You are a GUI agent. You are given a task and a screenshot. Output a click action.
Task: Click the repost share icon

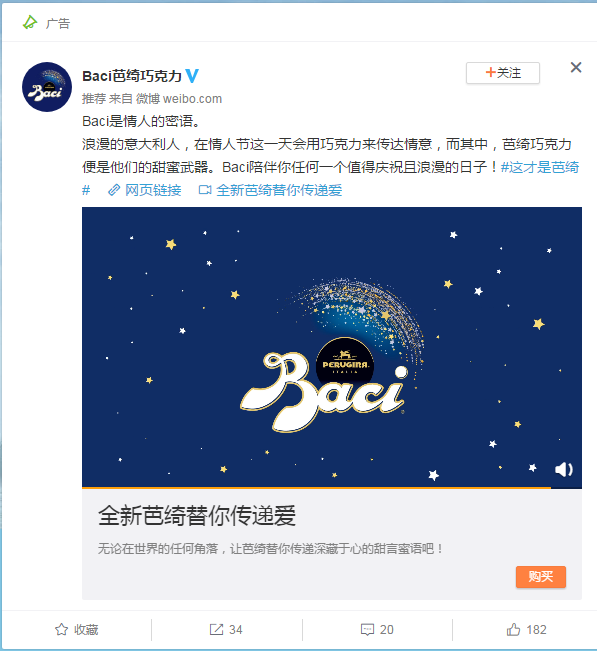216,629
